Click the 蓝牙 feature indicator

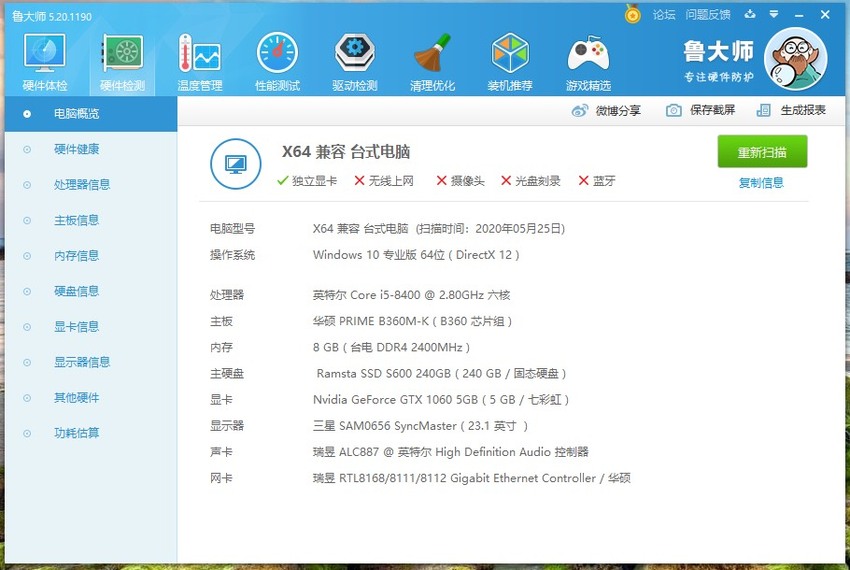click(x=597, y=181)
